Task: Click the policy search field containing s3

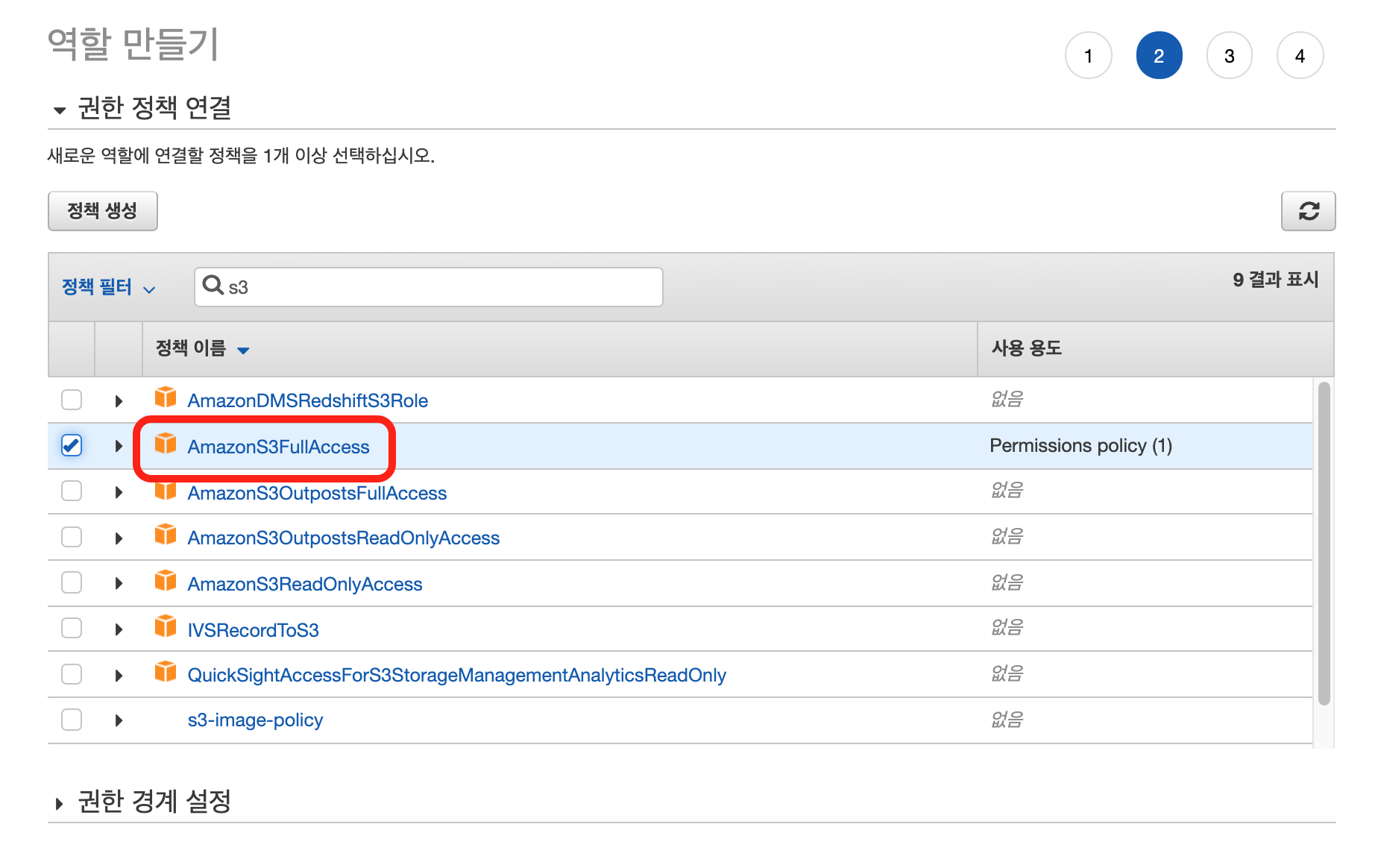Action: click(x=428, y=287)
